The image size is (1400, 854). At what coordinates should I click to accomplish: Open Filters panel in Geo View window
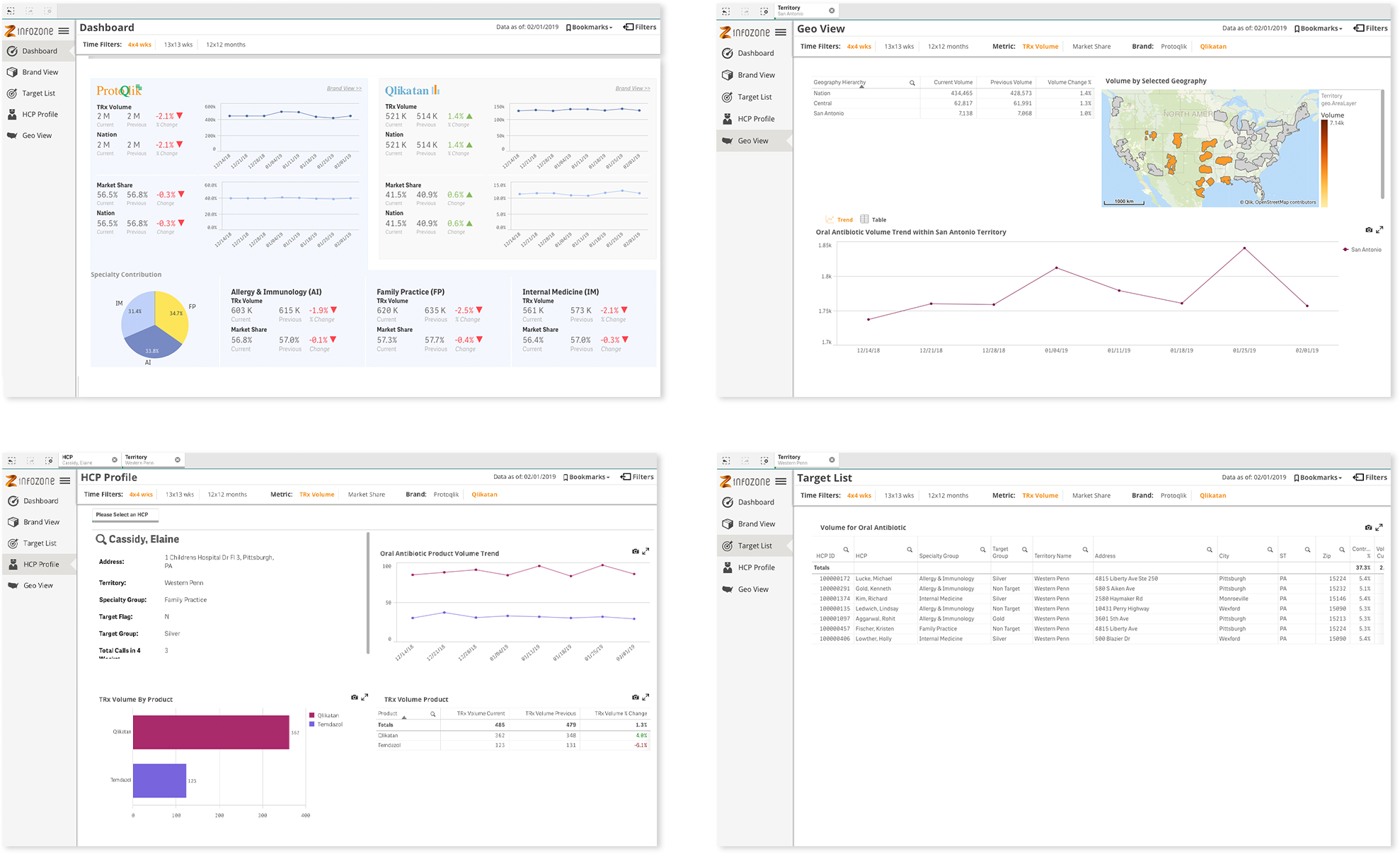tap(1370, 28)
